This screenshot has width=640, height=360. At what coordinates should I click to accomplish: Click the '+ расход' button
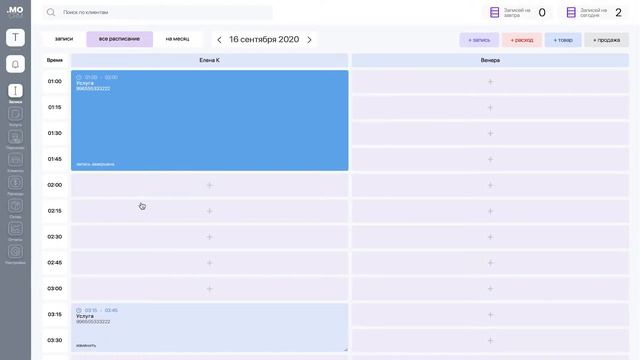pos(522,40)
